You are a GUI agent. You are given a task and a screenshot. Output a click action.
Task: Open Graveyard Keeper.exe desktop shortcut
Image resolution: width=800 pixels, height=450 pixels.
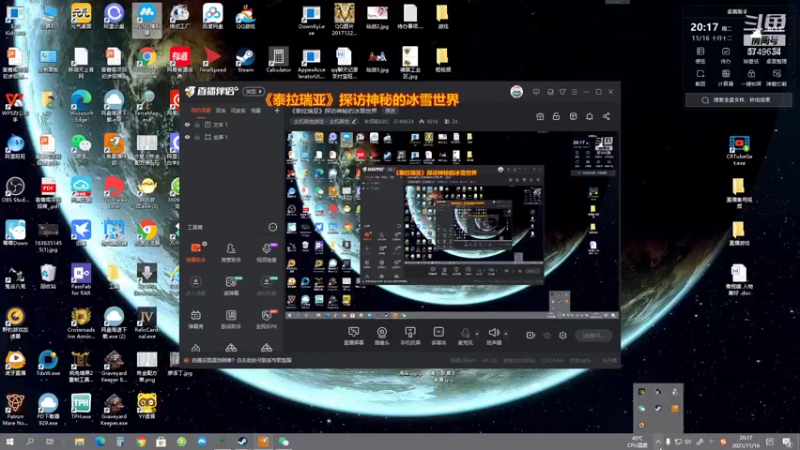pyautogui.click(x=114, y=409)
